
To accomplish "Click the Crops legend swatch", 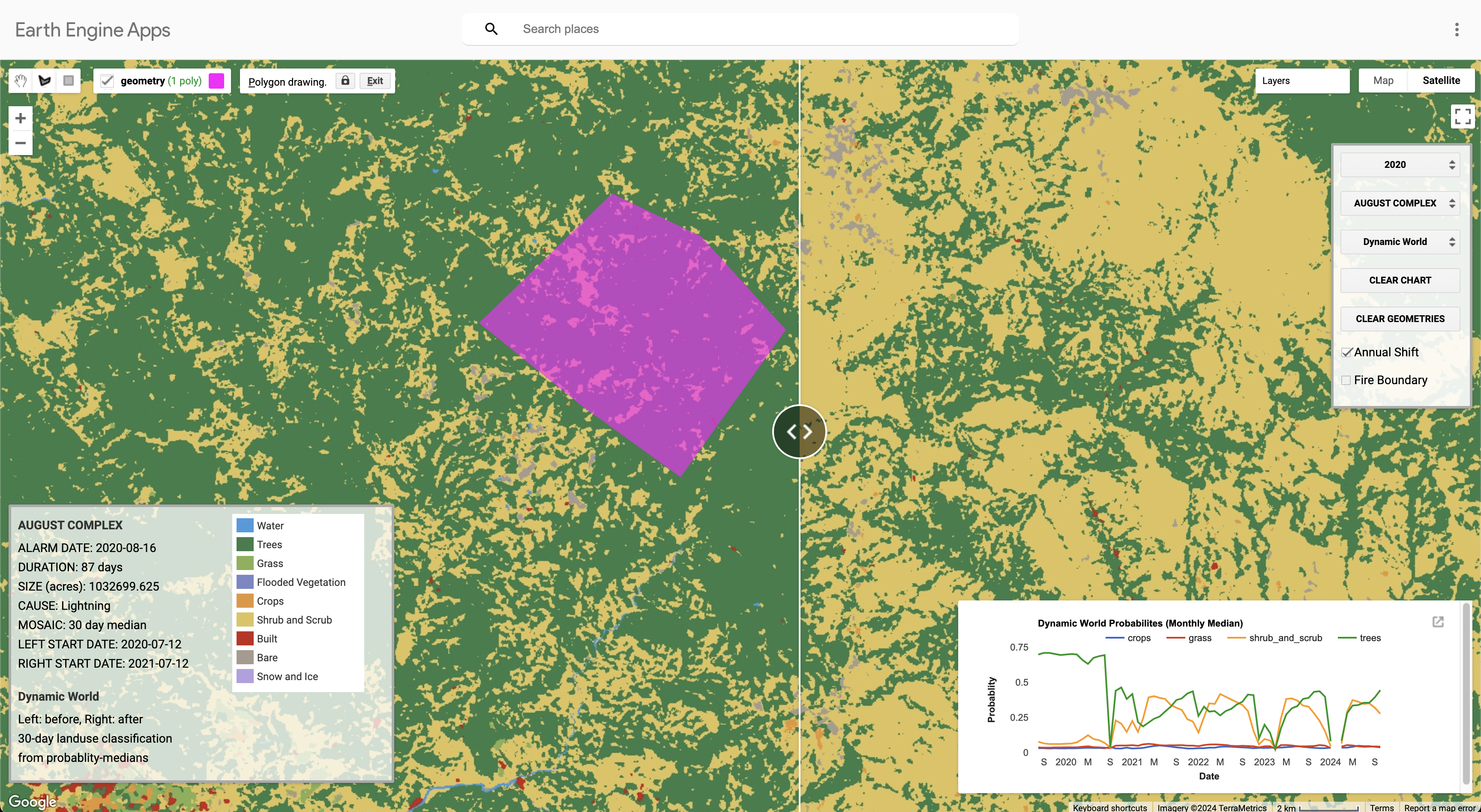I will click(245, 600).
